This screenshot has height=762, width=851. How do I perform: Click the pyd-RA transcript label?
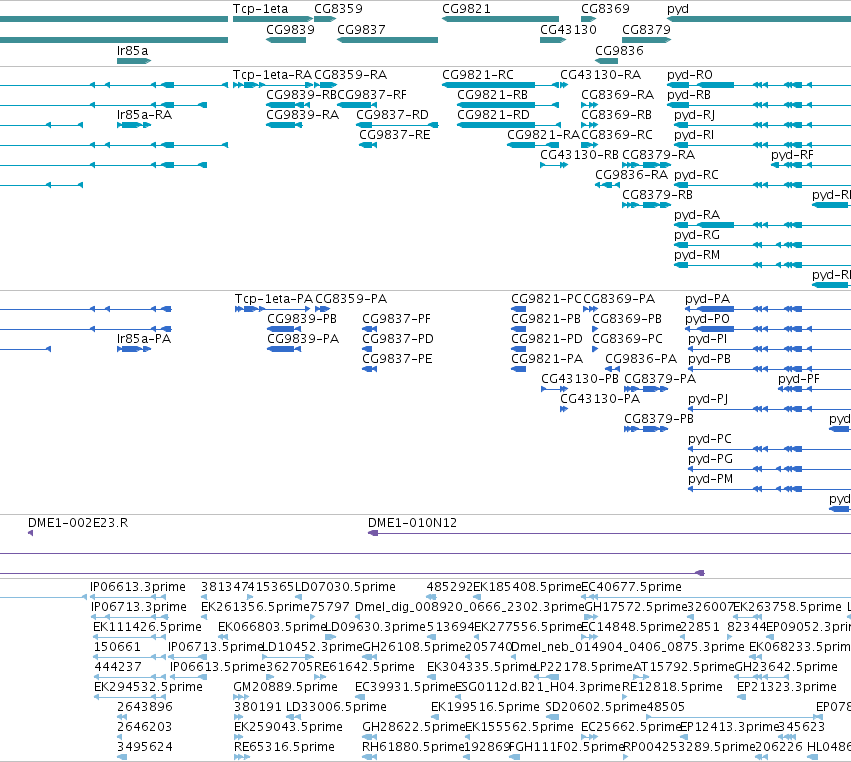pos(697,215)
